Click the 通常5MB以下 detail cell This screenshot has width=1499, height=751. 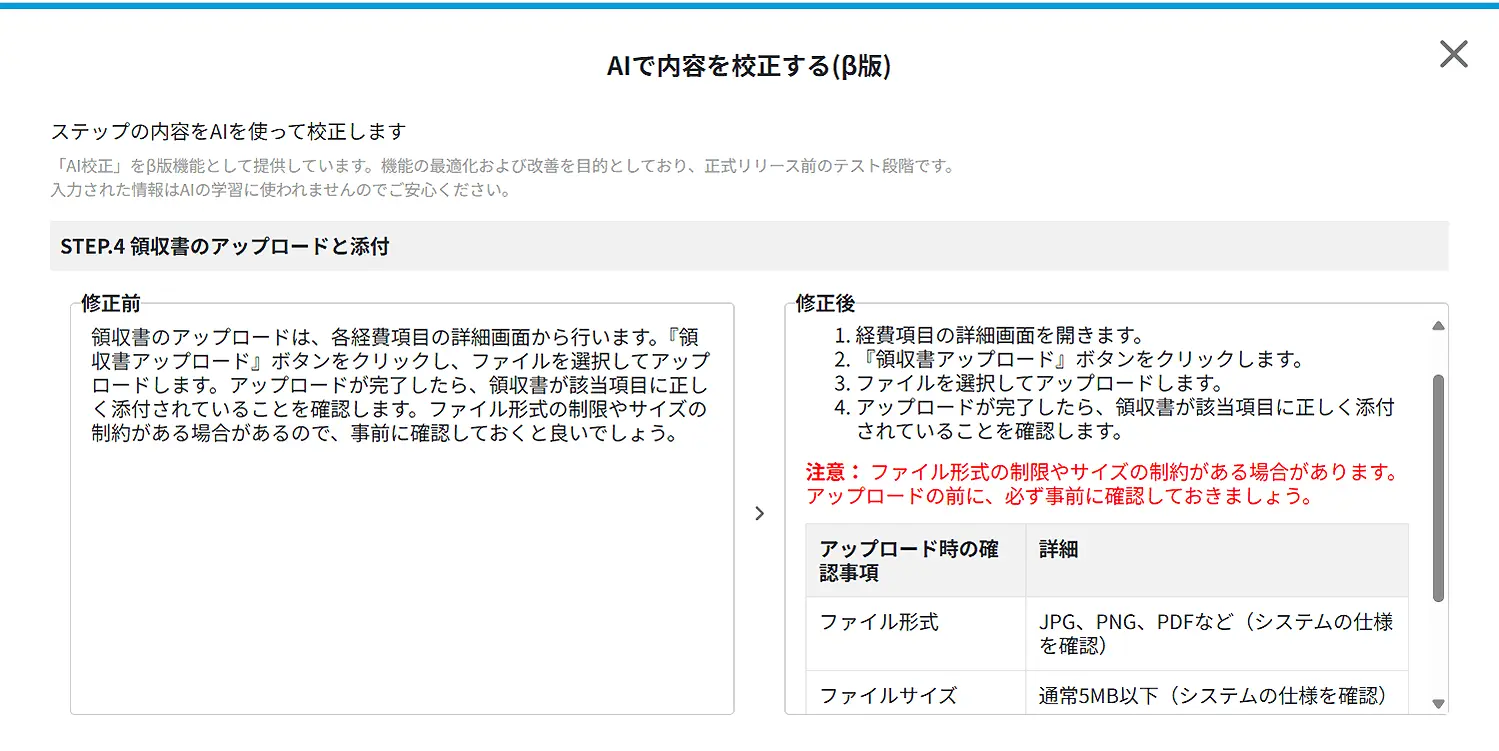coord(1210,695)
